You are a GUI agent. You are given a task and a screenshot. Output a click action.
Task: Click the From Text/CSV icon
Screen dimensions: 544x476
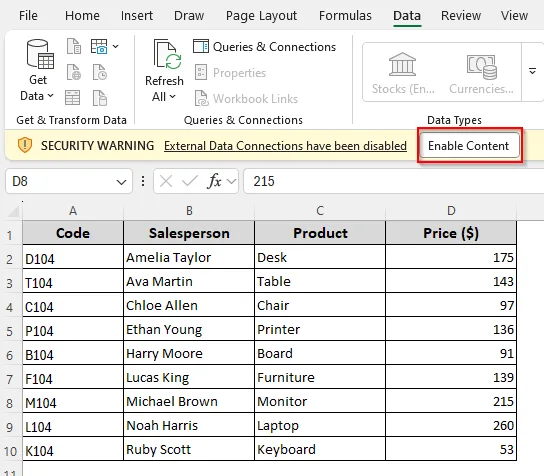tap(74, 46)
